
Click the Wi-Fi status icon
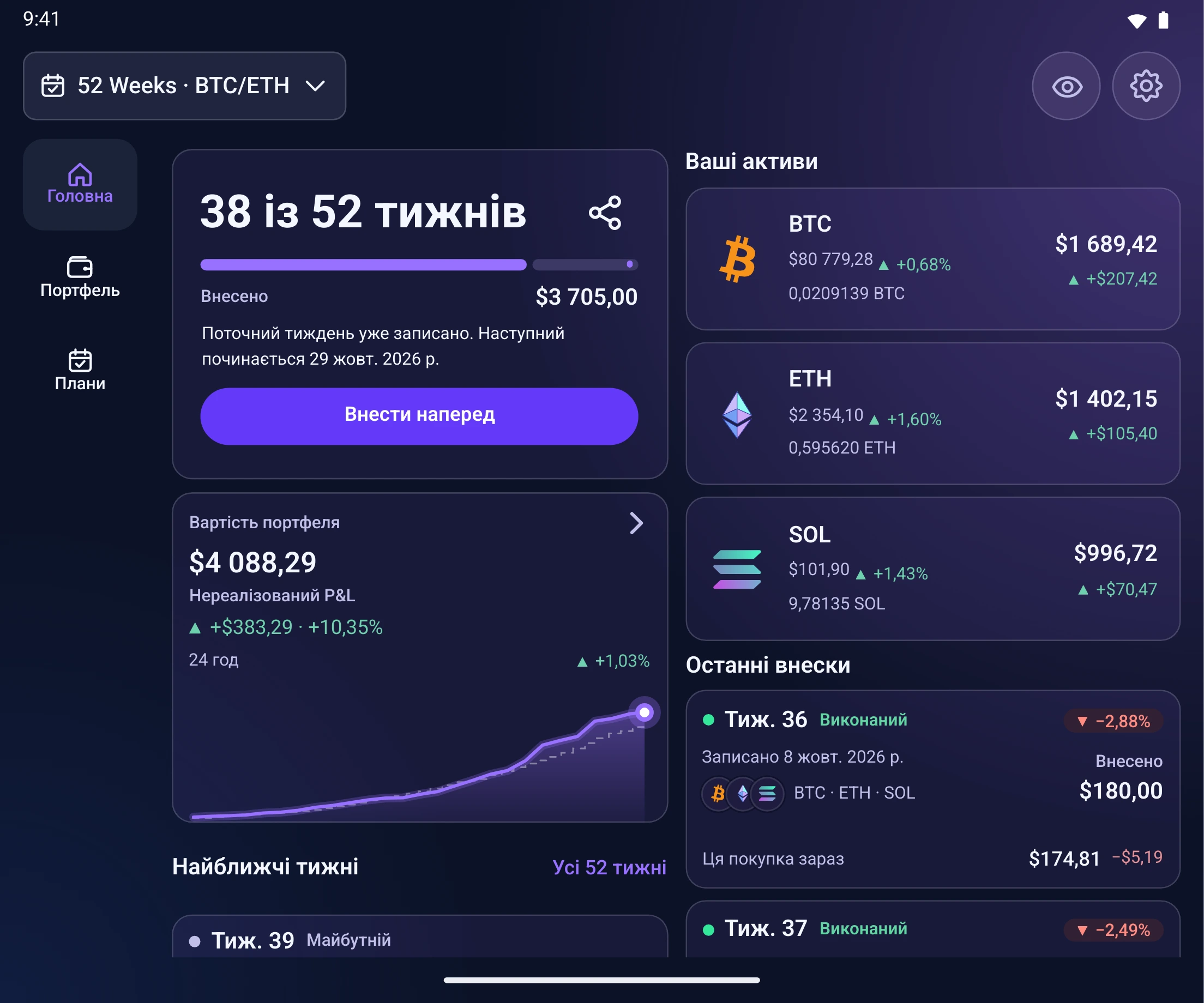pos(1137,21)
